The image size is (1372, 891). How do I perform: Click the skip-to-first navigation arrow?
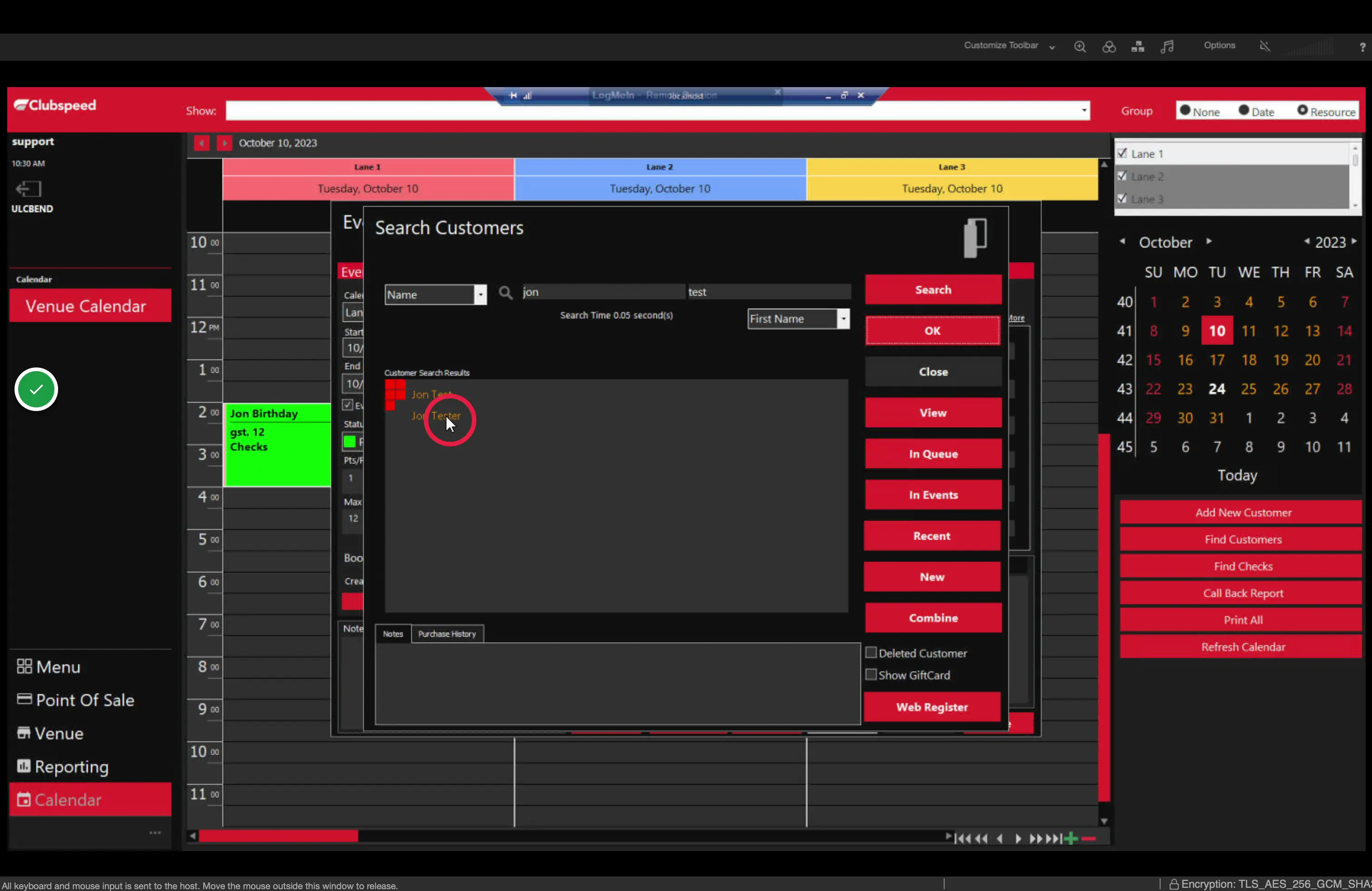tap(962, 838)
